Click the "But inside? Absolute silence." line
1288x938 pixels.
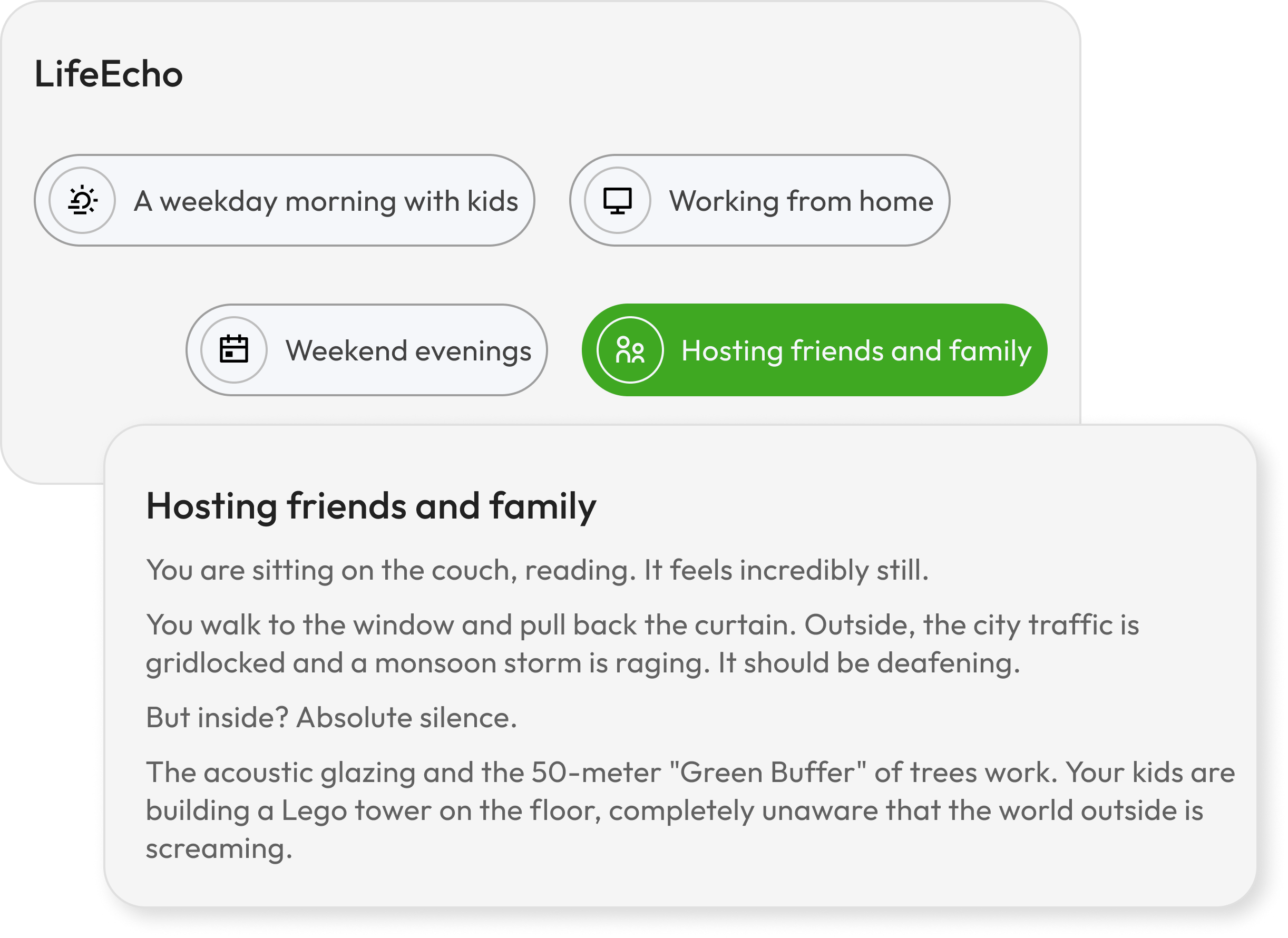click(331, 718)
